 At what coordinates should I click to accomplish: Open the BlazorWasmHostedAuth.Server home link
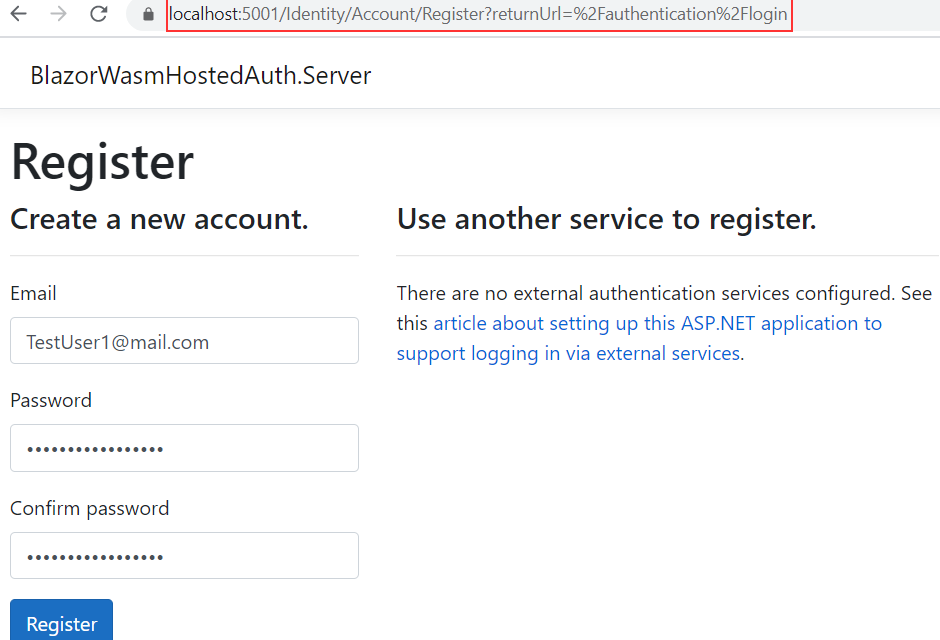[x=200, y=75]
